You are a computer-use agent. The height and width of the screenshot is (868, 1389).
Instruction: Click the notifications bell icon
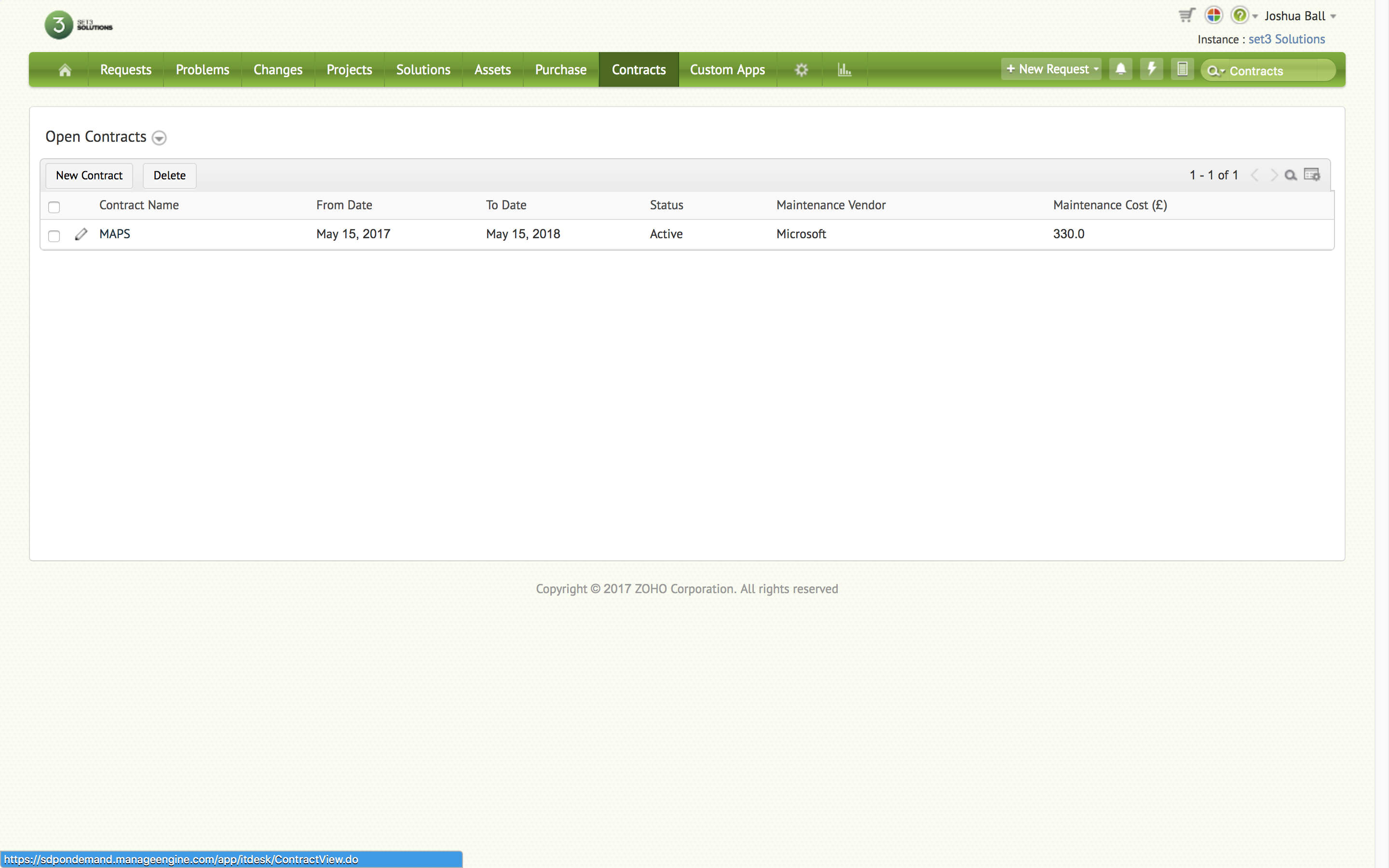[x=1120, y=69]
